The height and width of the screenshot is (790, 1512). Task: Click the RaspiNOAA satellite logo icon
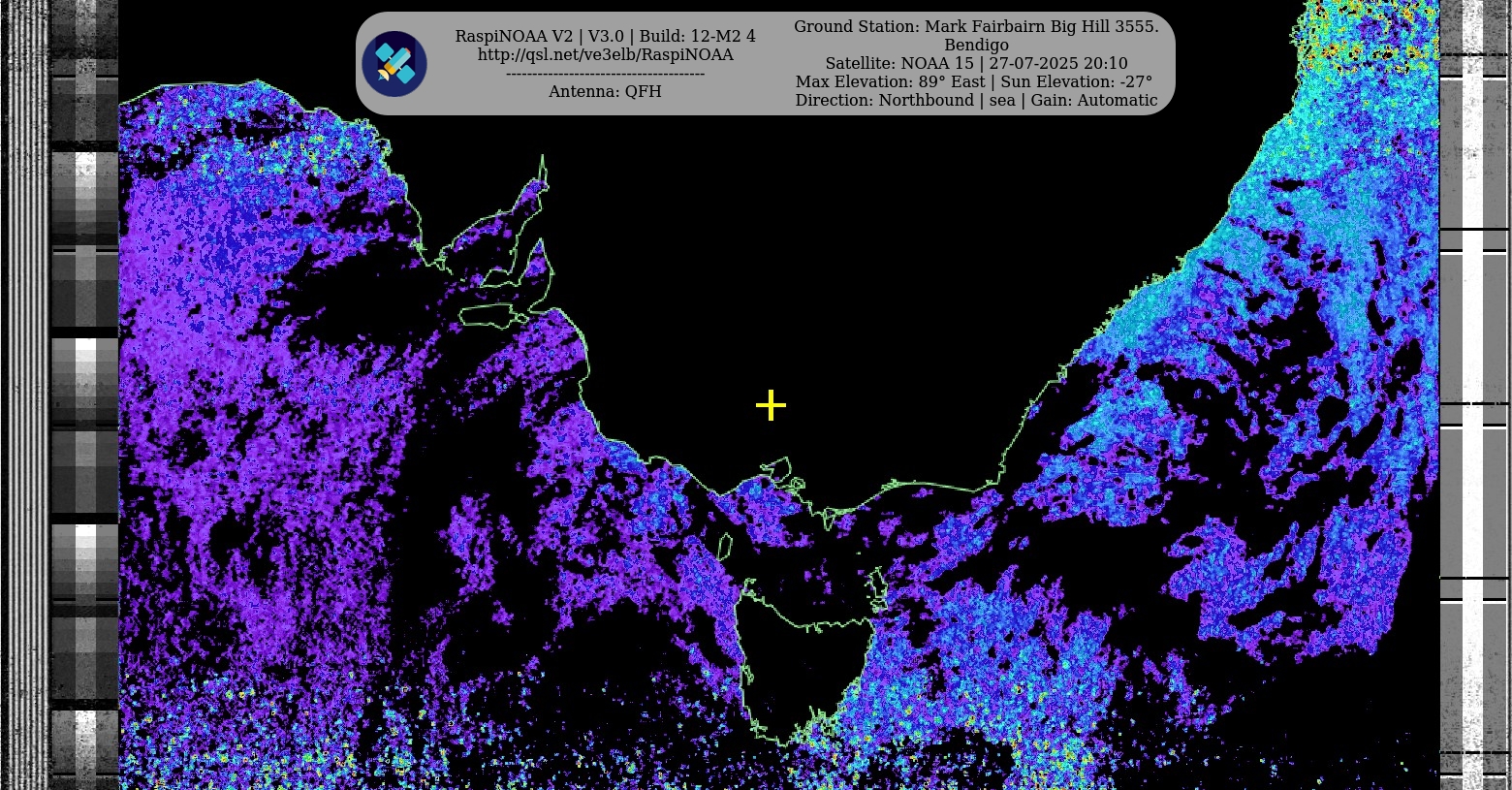pos(394,64)
